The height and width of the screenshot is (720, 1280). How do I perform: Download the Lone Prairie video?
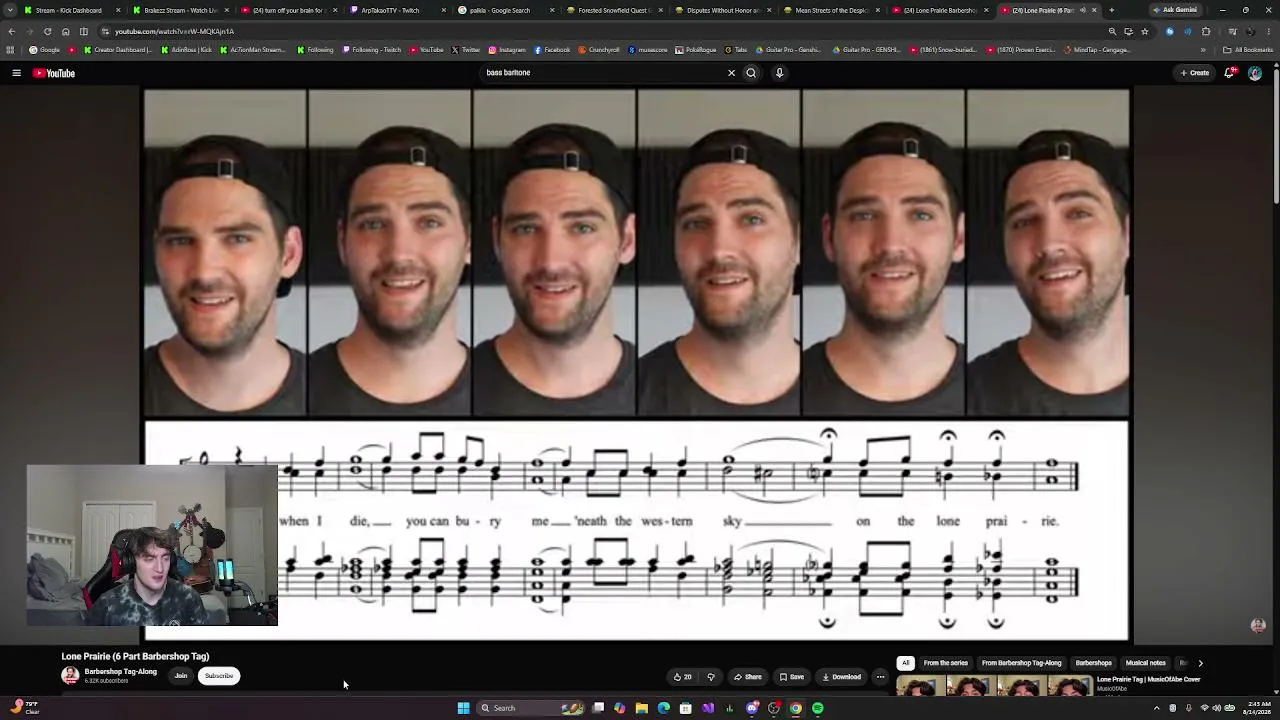(x=841, y=677)
